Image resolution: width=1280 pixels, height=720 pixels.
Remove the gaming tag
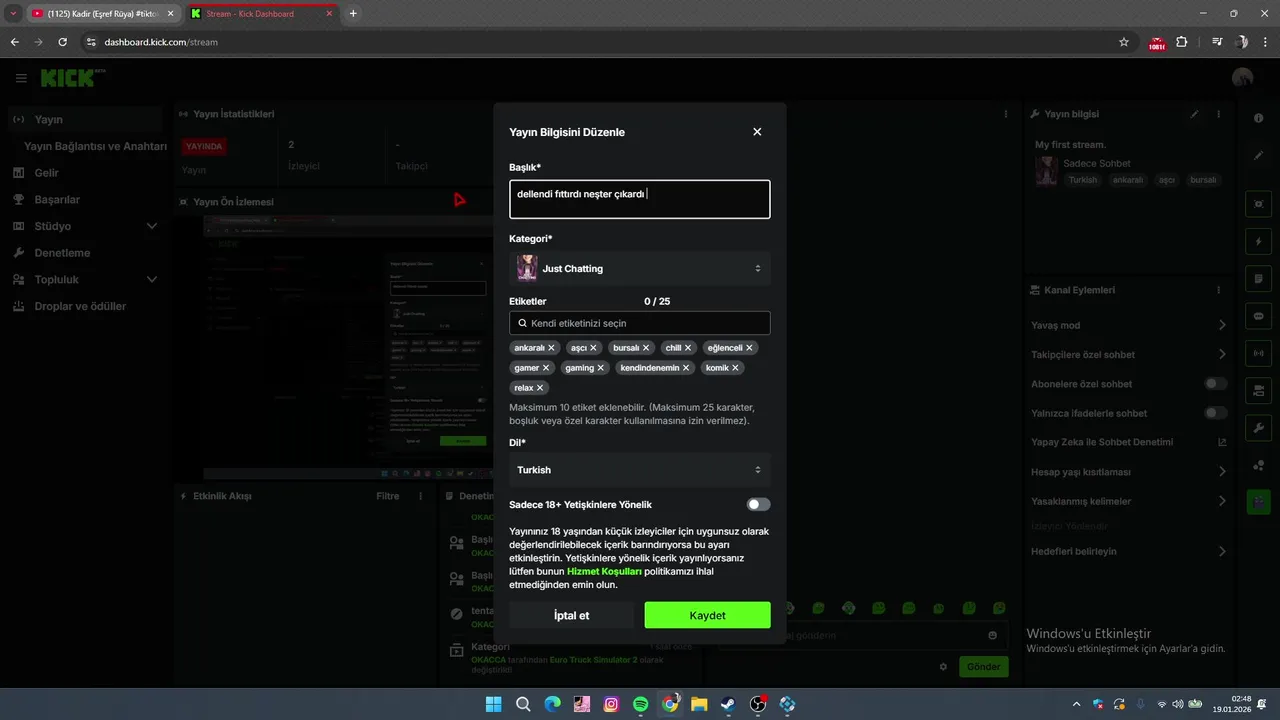tap(601, 368)
